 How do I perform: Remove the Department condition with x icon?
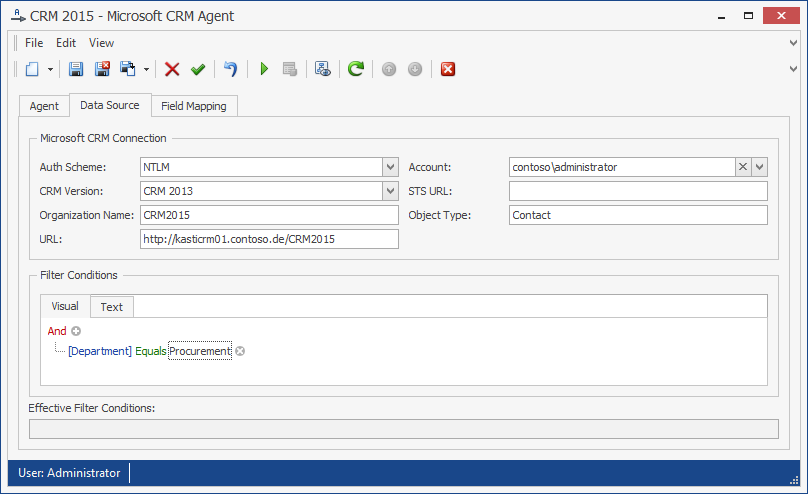[x=240, y=351]
